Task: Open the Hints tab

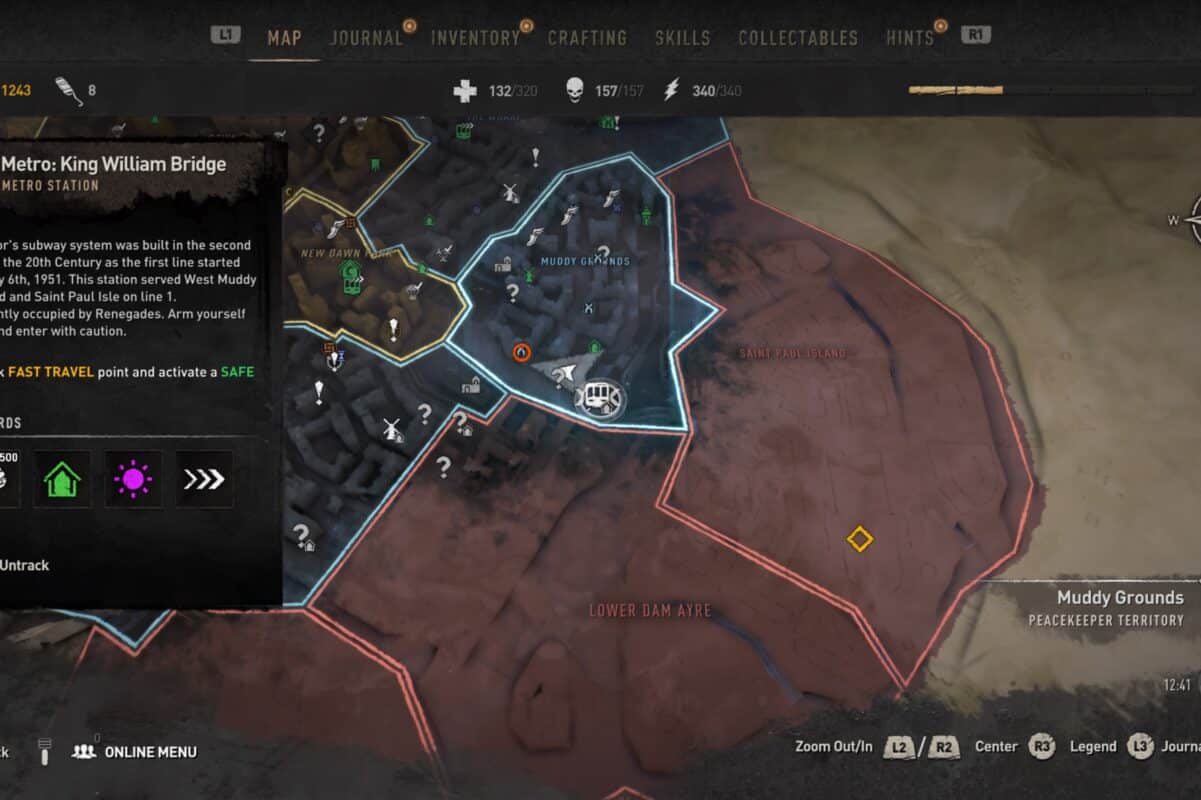Action: [909, 38]
